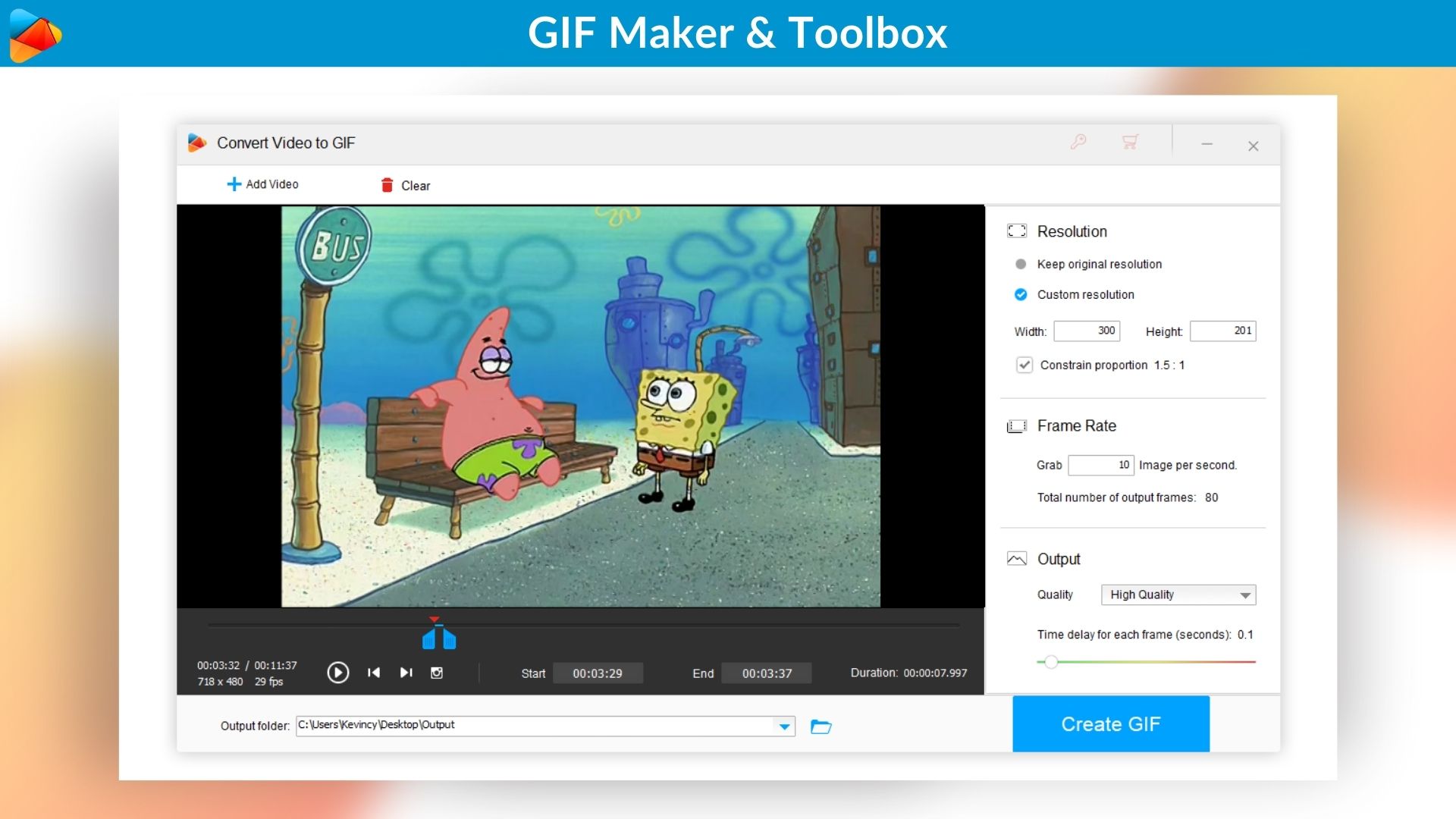The image size is (1456, 819).
Task: Click the trash icon to clear videos
Action: coord(387,185)
